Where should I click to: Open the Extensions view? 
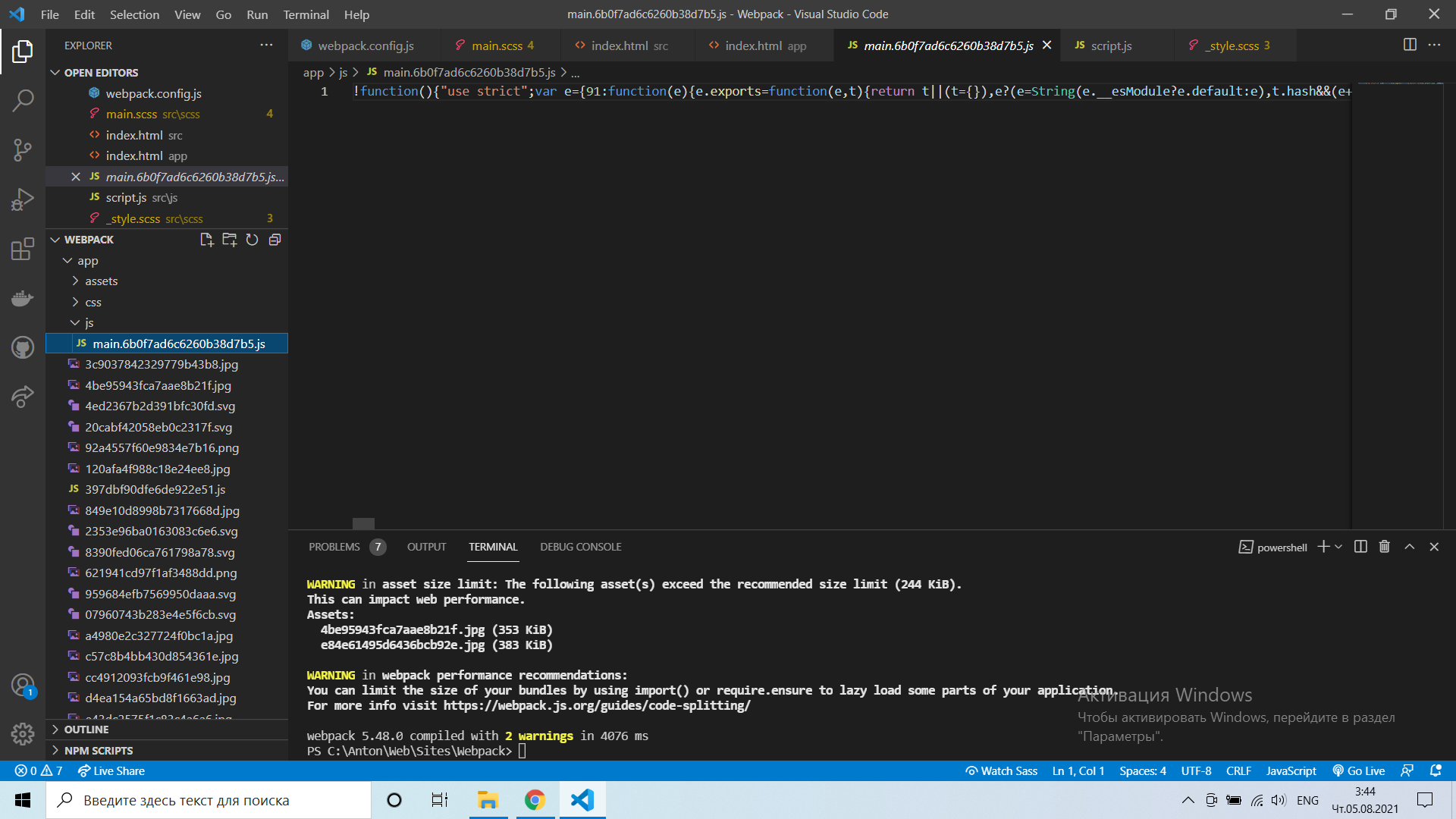pos(23,249)
